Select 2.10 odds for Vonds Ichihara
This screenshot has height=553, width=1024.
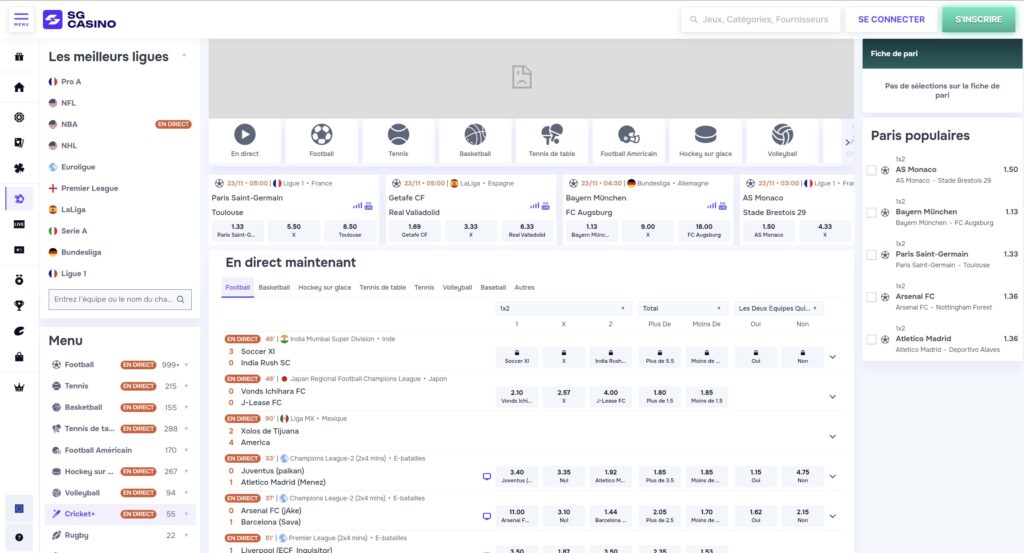[517, 396]
